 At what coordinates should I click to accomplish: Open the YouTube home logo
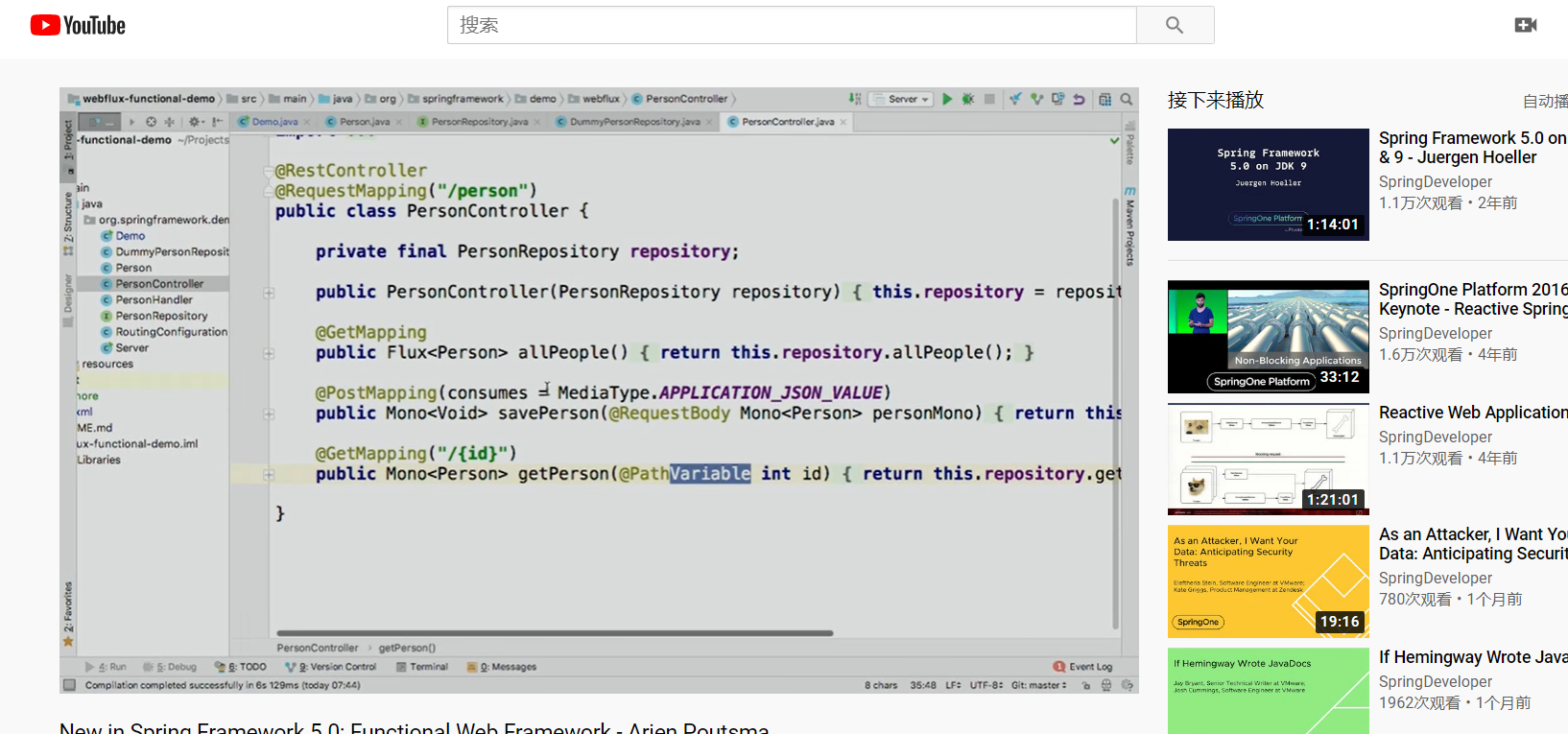pyautogui.click(x=78, y=25)
